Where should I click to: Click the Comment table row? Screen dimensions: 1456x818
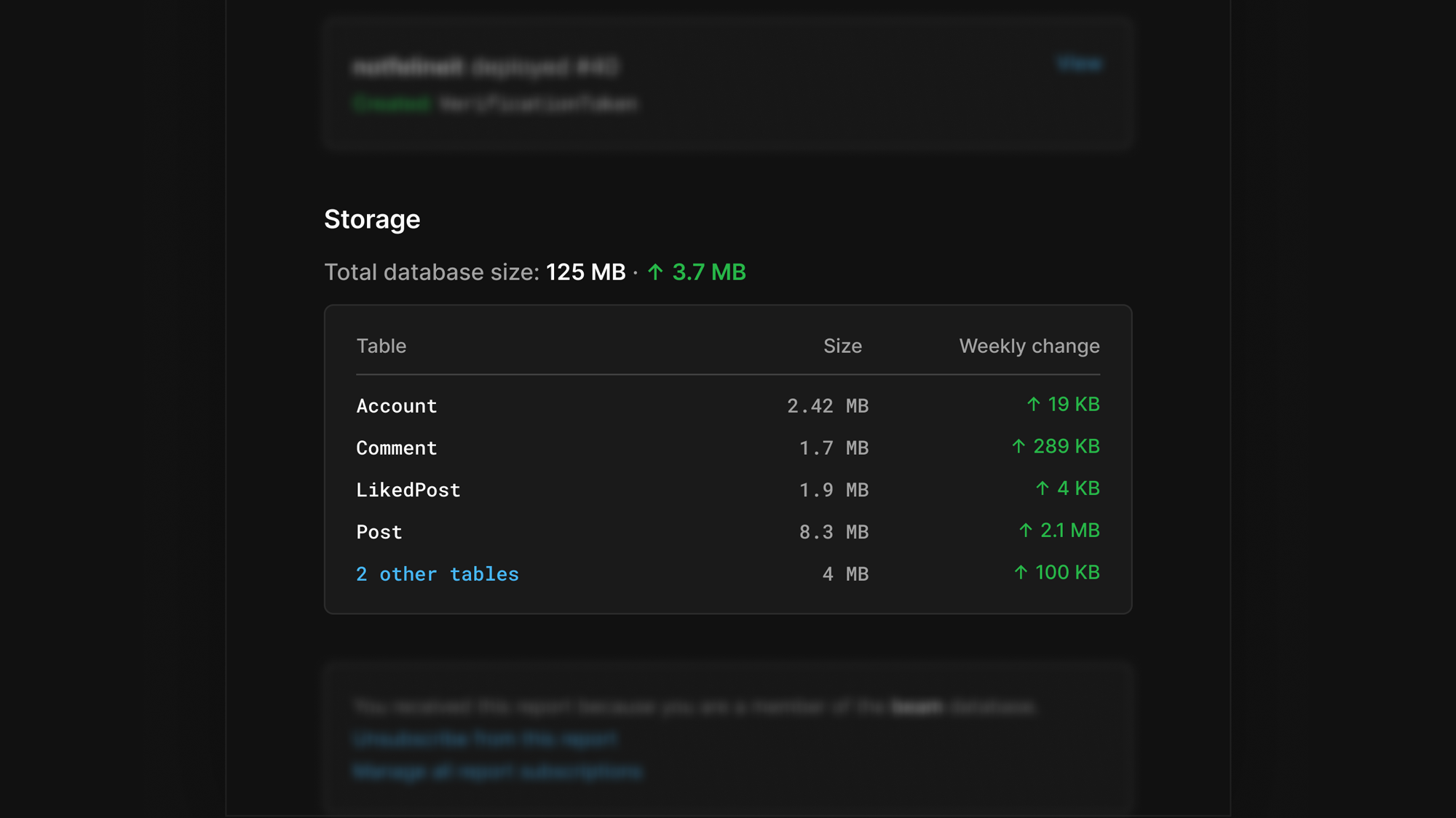tap(397, 448)
